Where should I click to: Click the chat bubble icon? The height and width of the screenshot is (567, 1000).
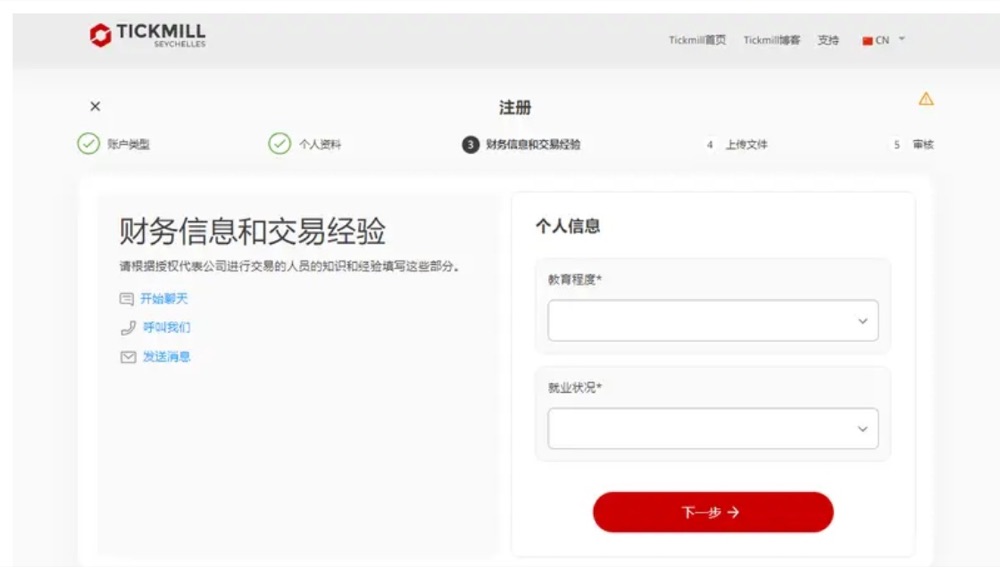coord(127,298)
